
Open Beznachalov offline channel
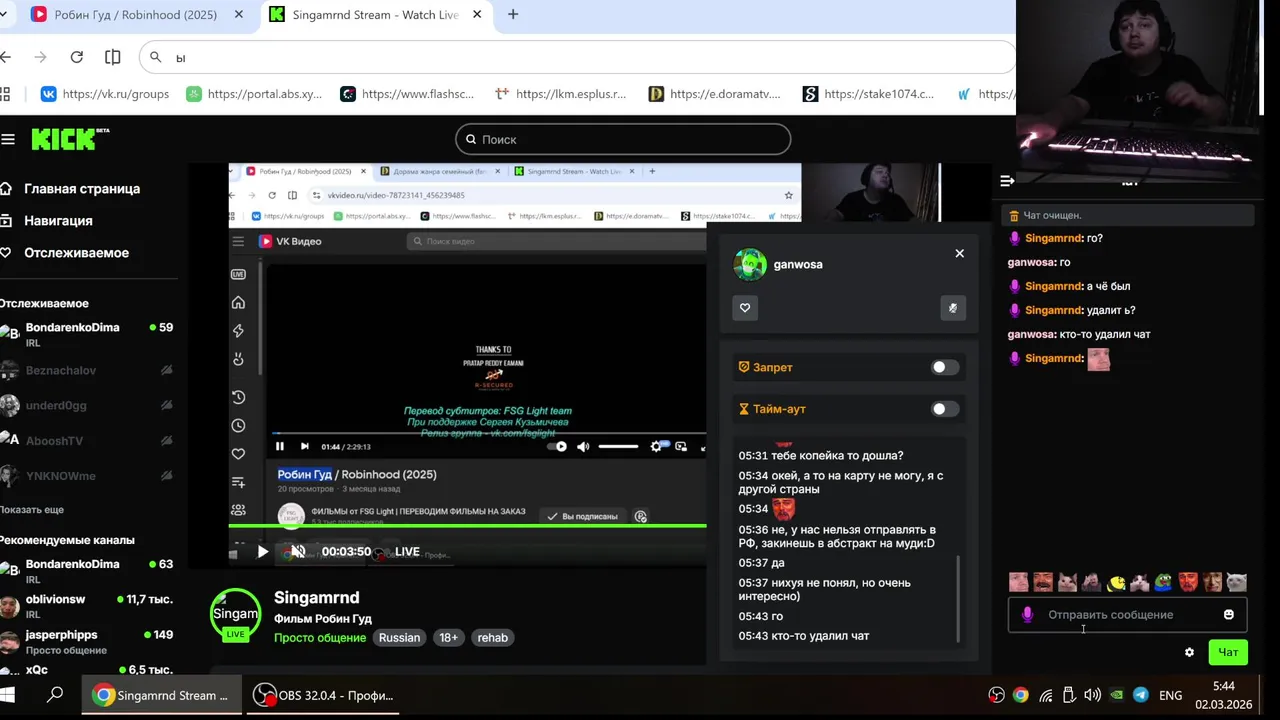[x=88, y=371]
